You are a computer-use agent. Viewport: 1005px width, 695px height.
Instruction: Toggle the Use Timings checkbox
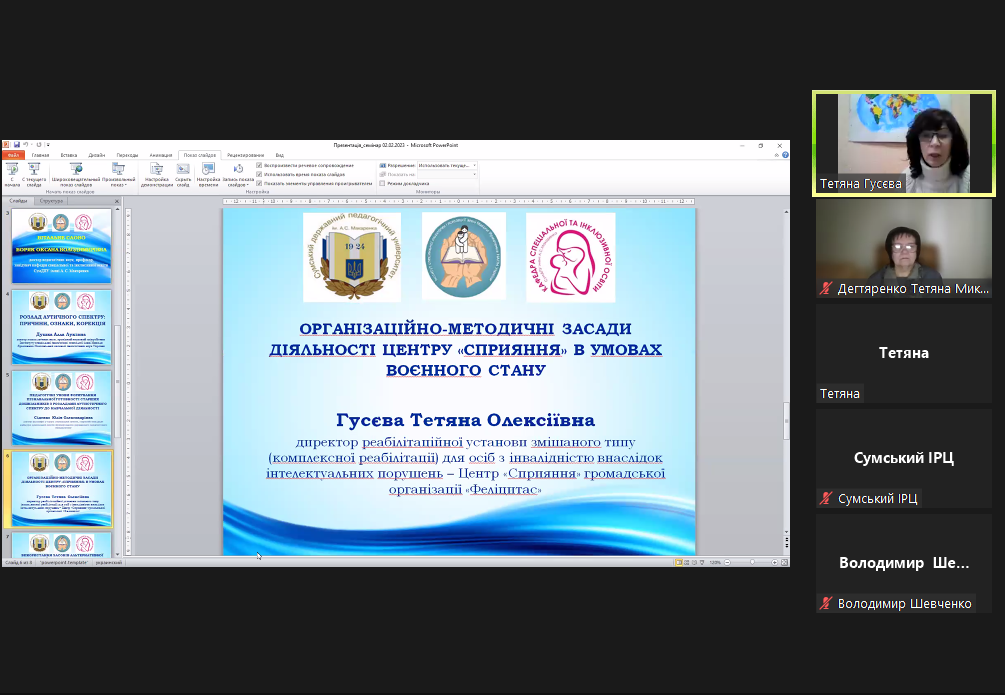(260, 174)
